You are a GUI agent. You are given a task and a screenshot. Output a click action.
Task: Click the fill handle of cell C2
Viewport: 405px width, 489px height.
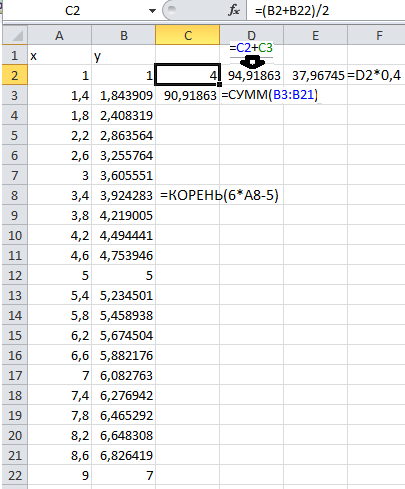[x=219, y=84]
